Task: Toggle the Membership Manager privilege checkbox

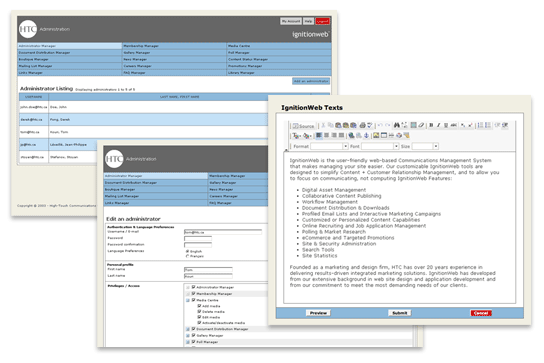Action: click(193, 294)
